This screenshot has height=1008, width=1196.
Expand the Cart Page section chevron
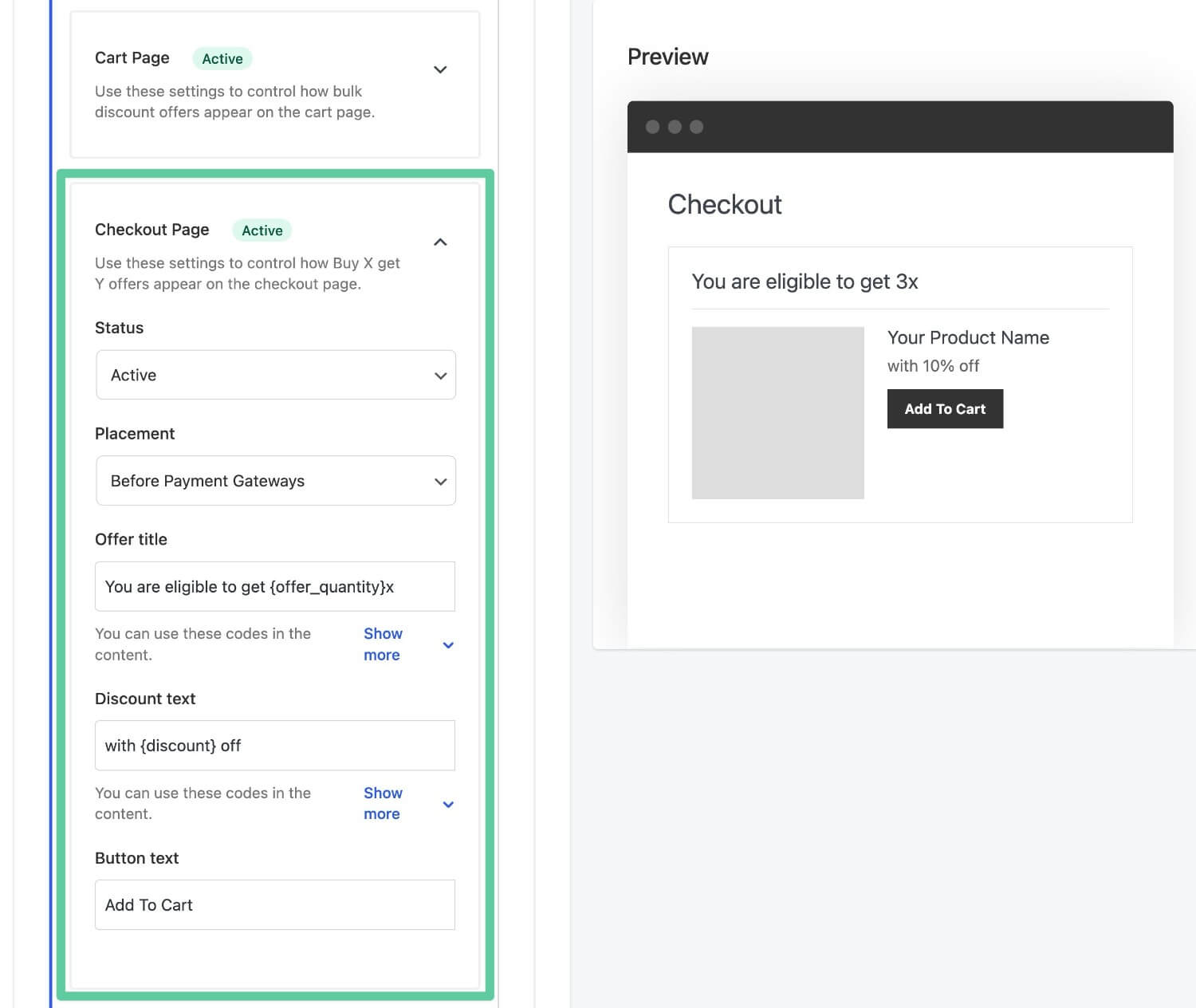click(x=440, y=69)
